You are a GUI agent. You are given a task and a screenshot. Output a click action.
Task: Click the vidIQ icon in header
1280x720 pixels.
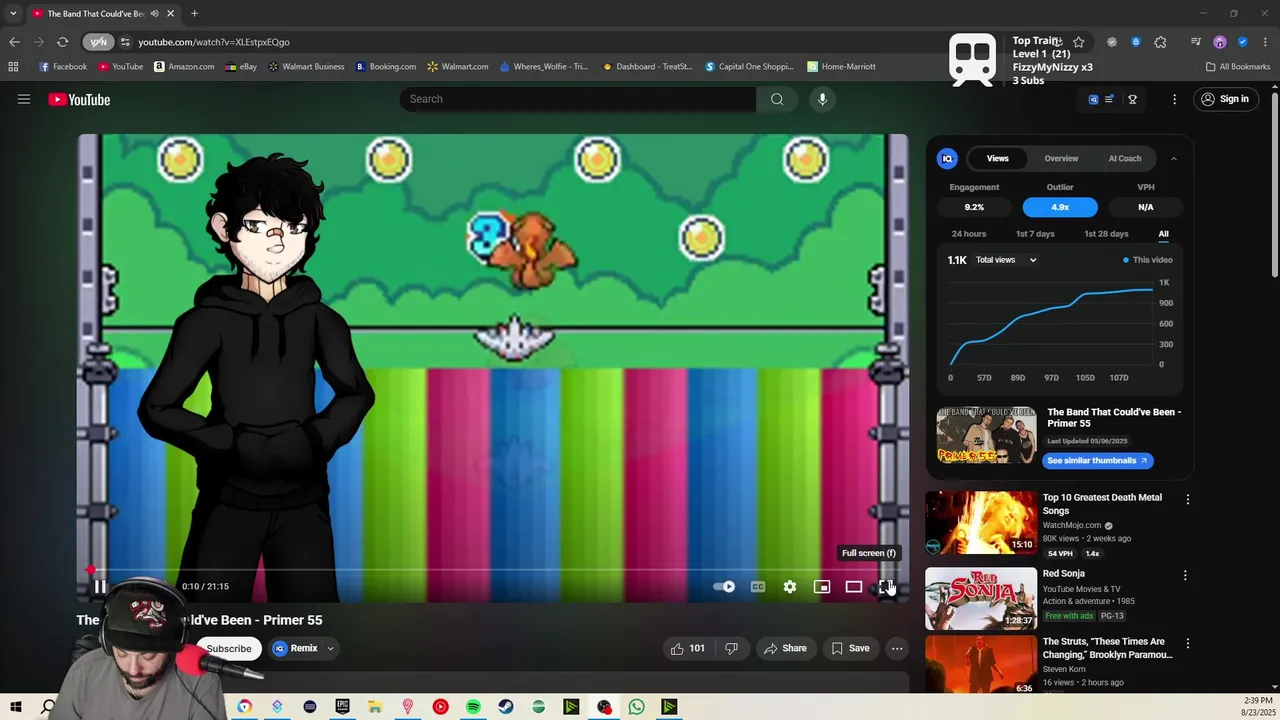tap(1093, 99)
